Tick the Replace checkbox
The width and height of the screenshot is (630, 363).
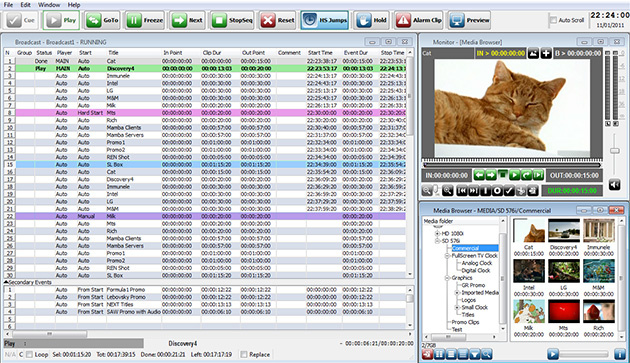(243, 355)
